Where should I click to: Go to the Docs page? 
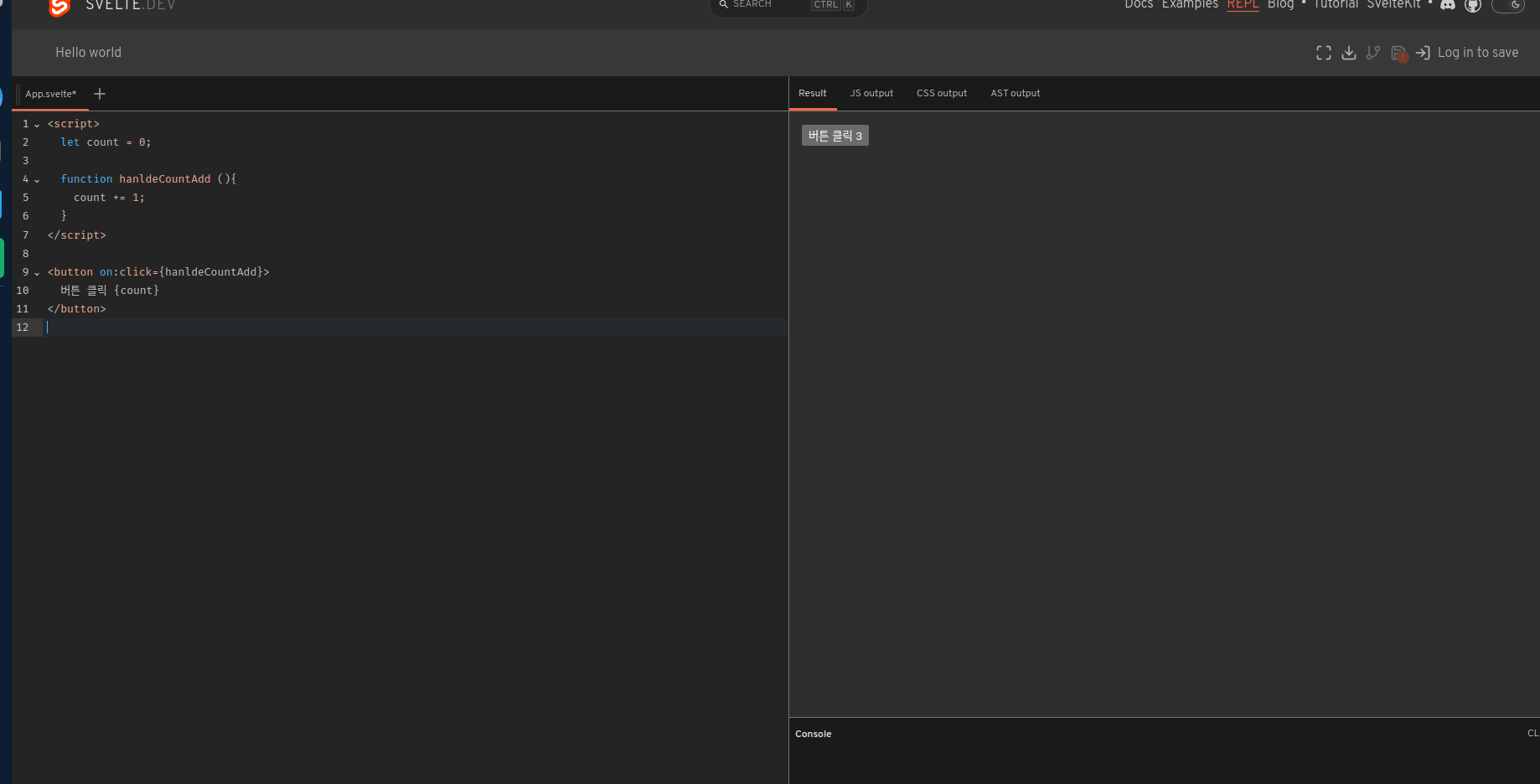[x=1139, y=4]
